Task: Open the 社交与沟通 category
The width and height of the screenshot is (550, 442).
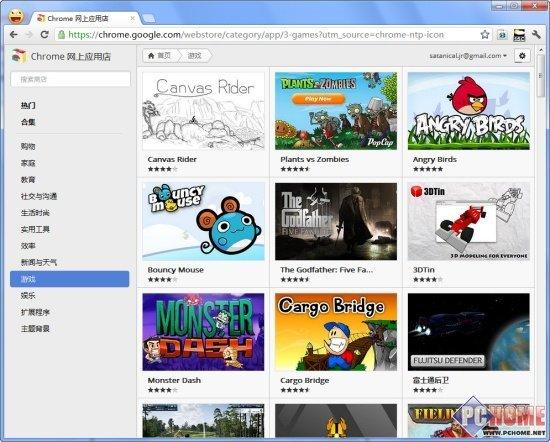Action: pos(39,196)
